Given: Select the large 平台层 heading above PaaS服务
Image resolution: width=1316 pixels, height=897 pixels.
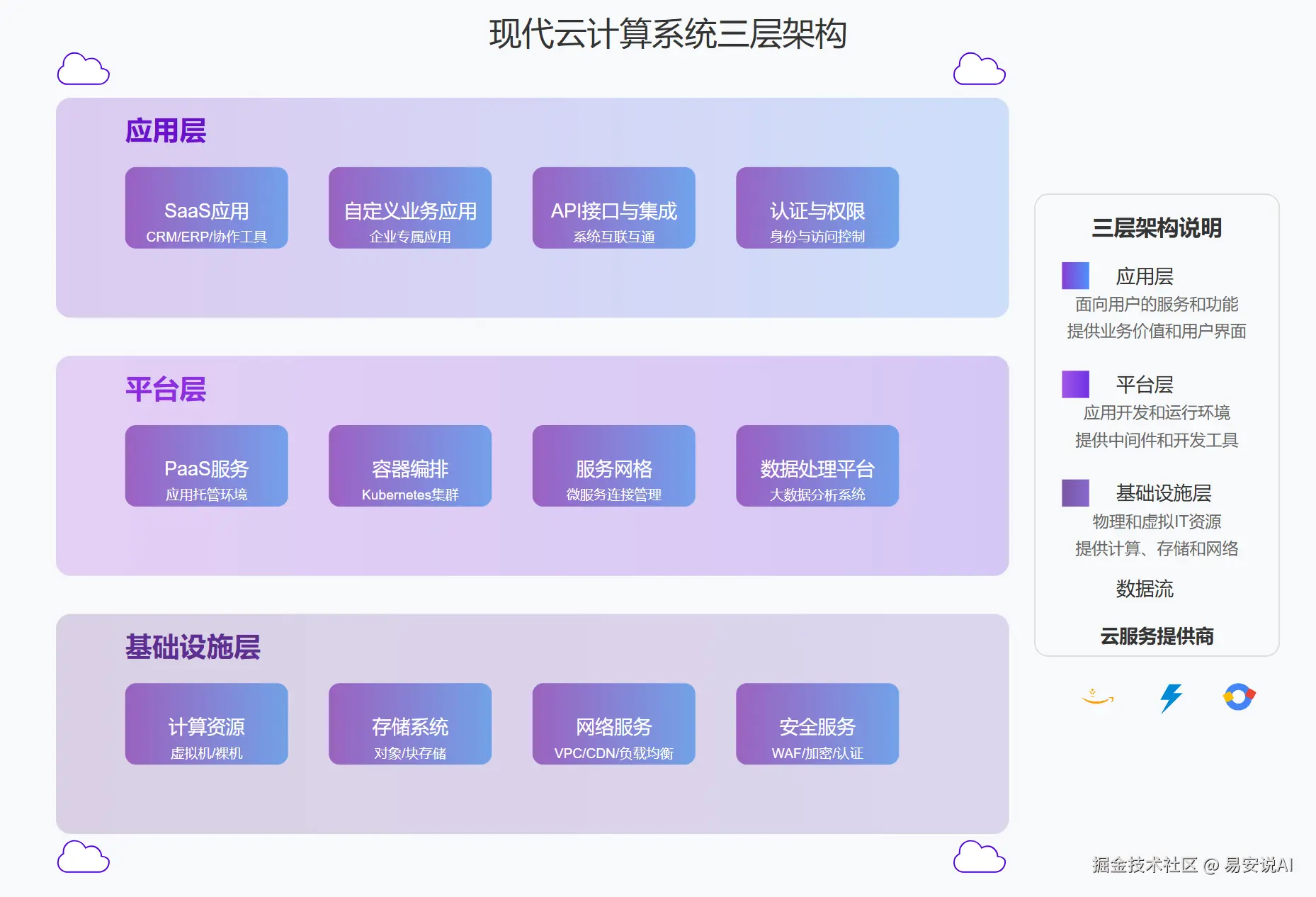Looking at the screenshot, I should point(166,389).
